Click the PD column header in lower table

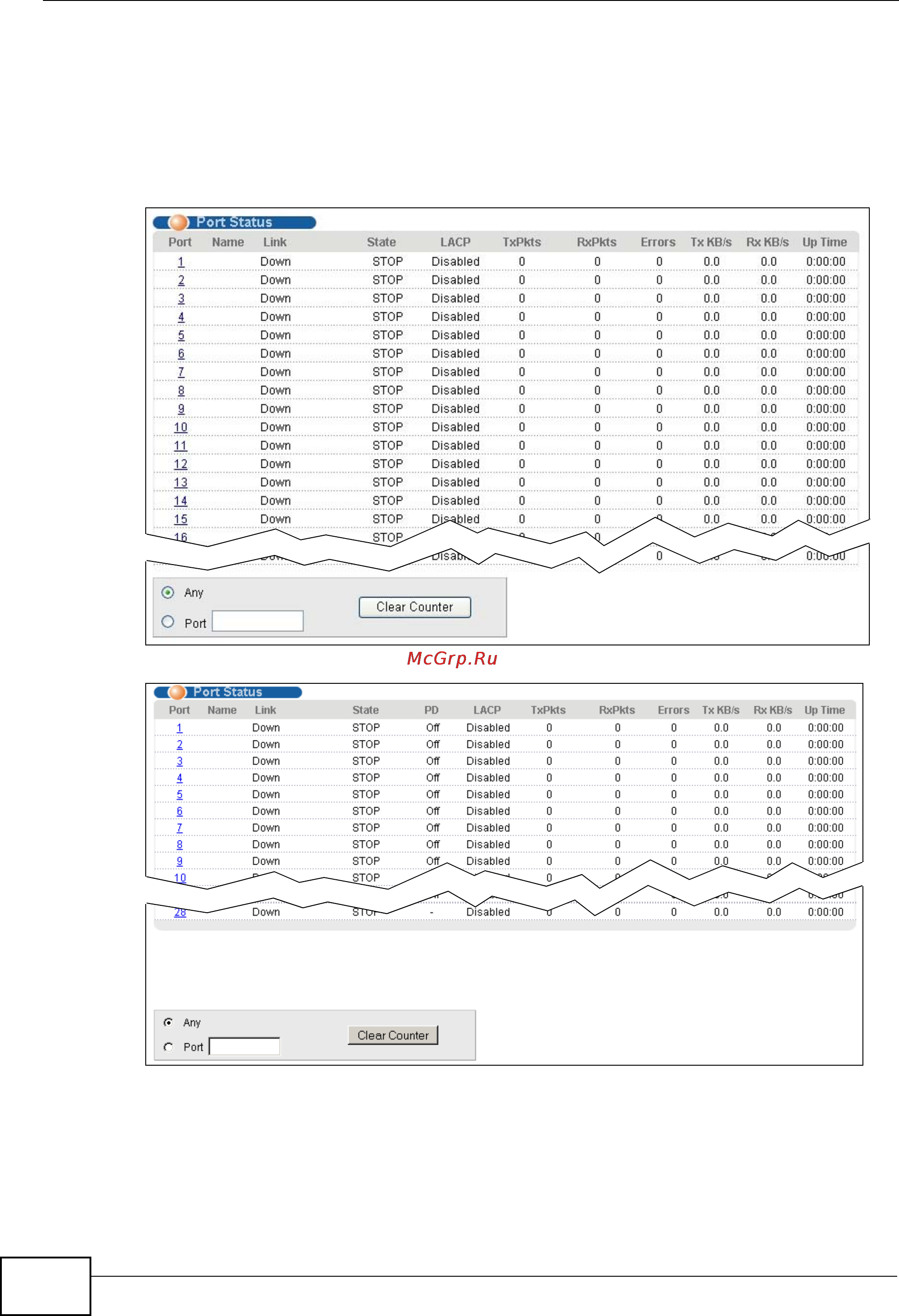tap(431, 710)
